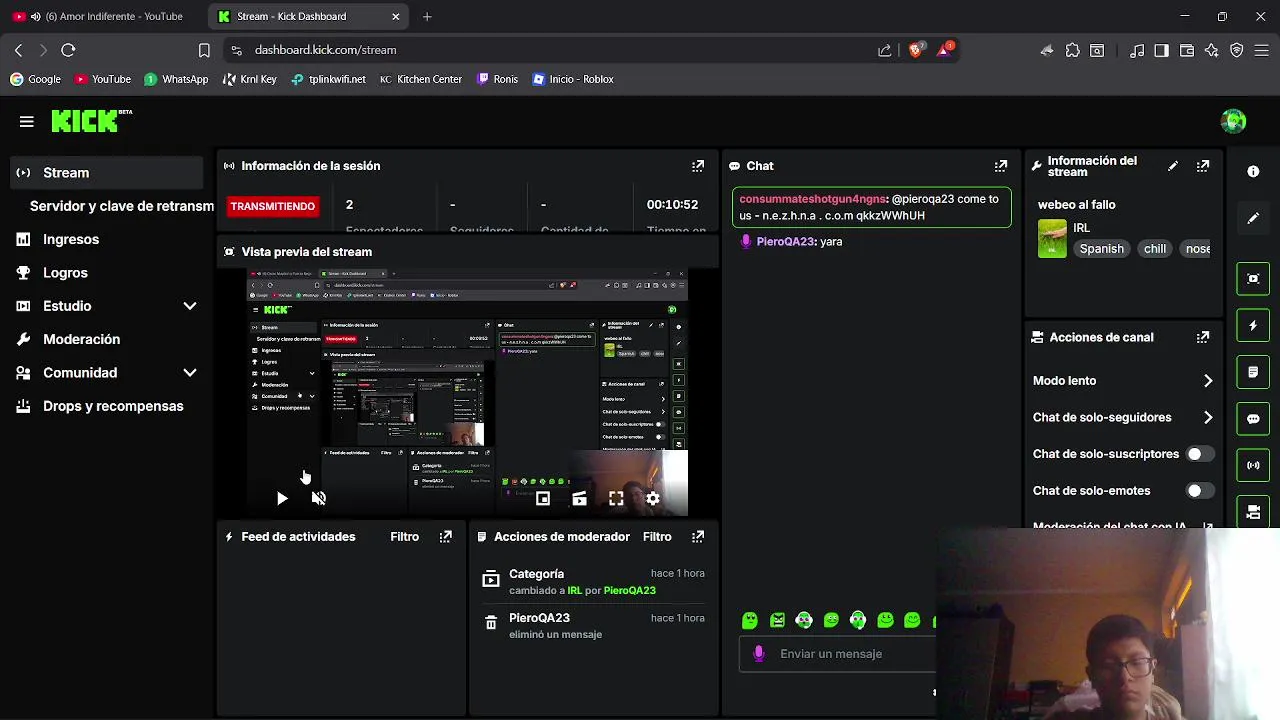Image resolution: width=1280 pixels, height=720 pixels.
Task: Toggle the browser sidebar panel
Action: click(x=1161, y=50)
